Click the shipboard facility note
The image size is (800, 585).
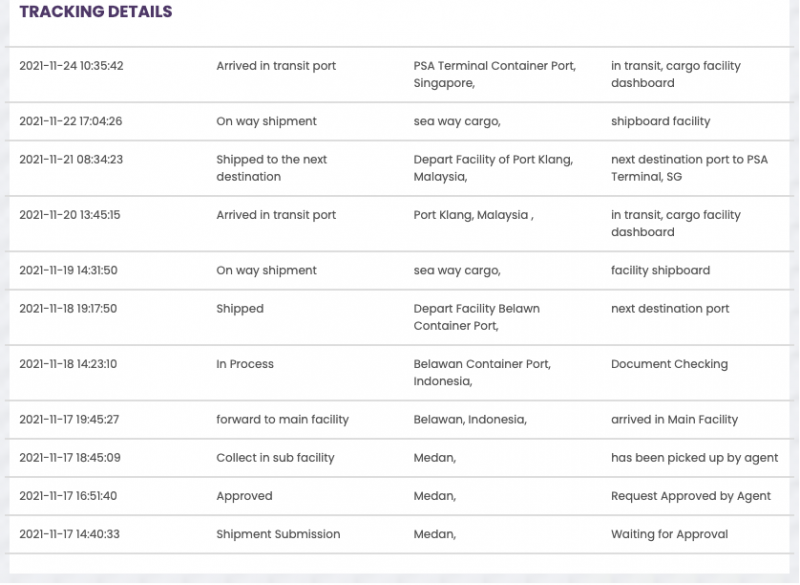660,121
